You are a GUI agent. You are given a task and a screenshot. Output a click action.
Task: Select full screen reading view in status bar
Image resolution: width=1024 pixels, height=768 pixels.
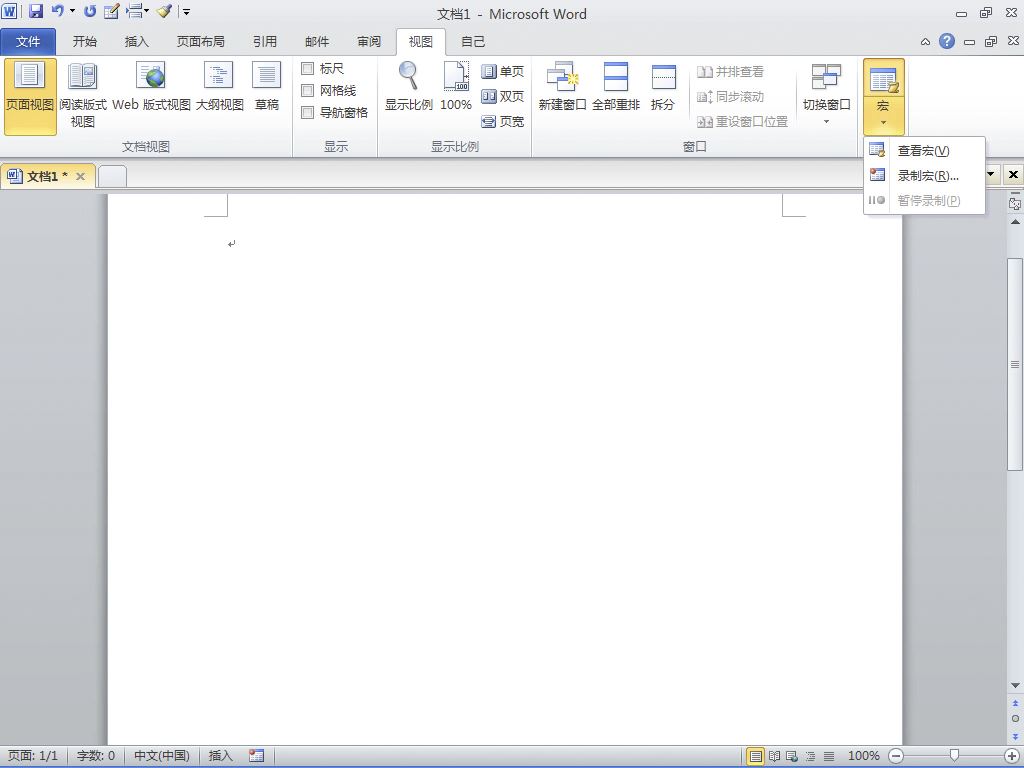coord(775,756)
